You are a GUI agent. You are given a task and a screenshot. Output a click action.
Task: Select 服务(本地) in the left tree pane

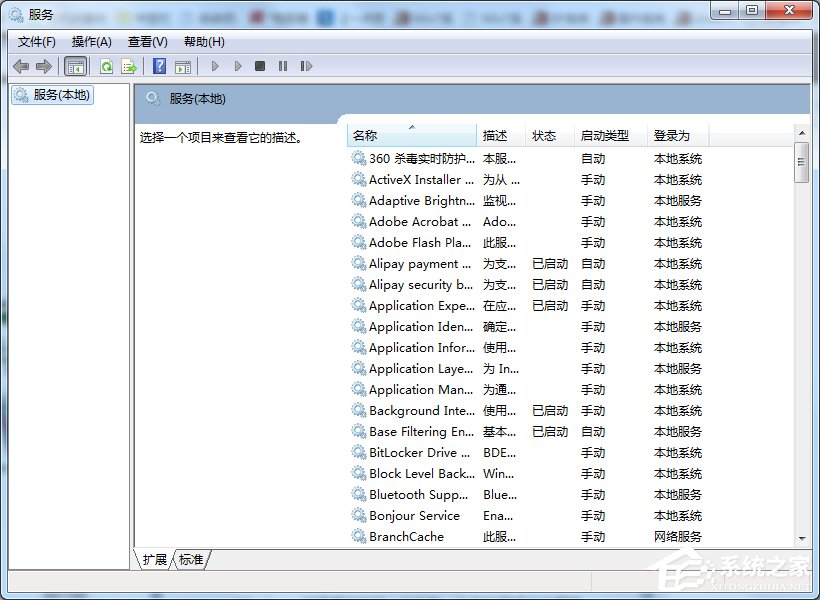tap(51, 95)
